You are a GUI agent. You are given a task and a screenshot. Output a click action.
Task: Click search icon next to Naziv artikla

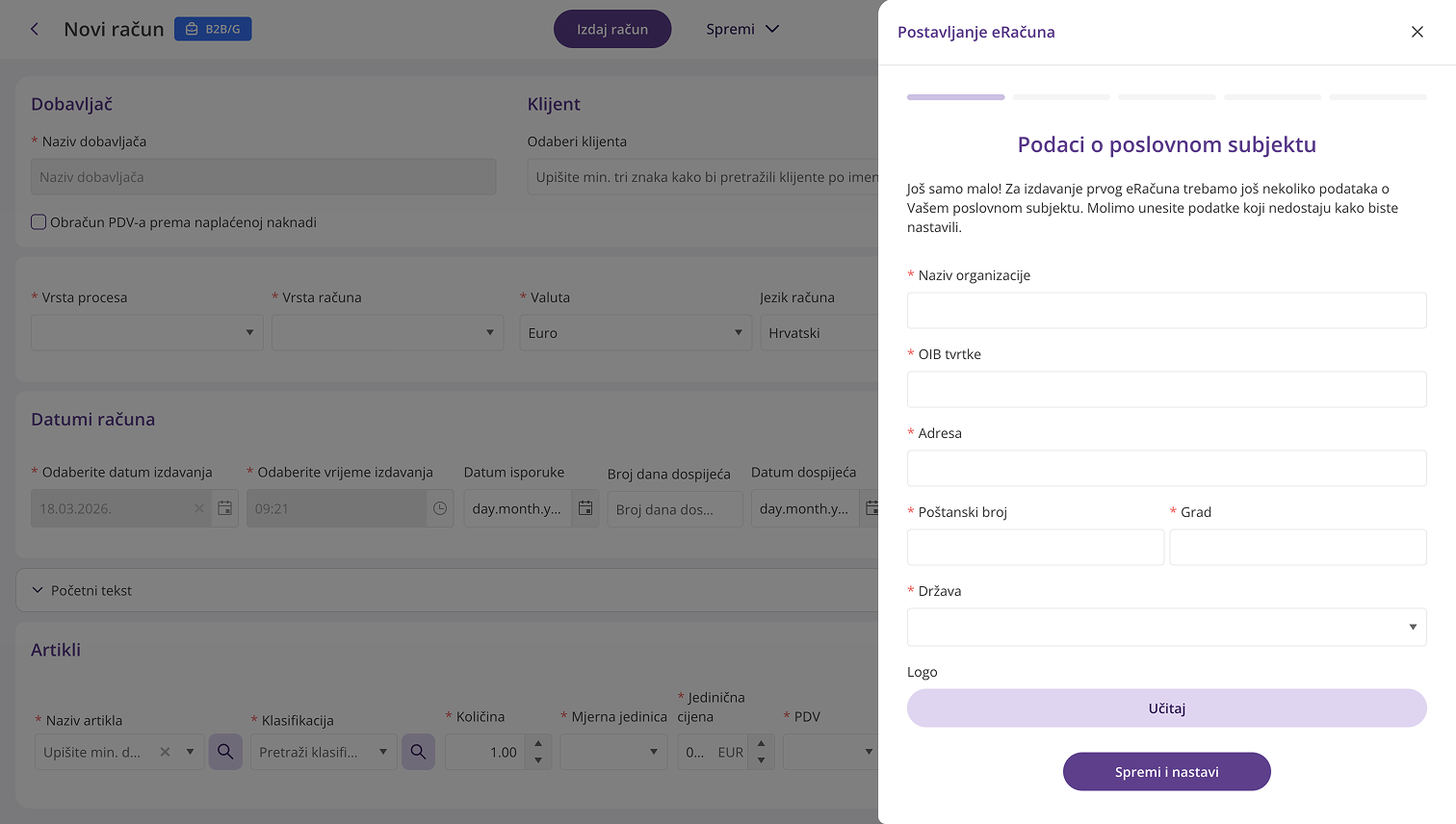pos(225,752)
